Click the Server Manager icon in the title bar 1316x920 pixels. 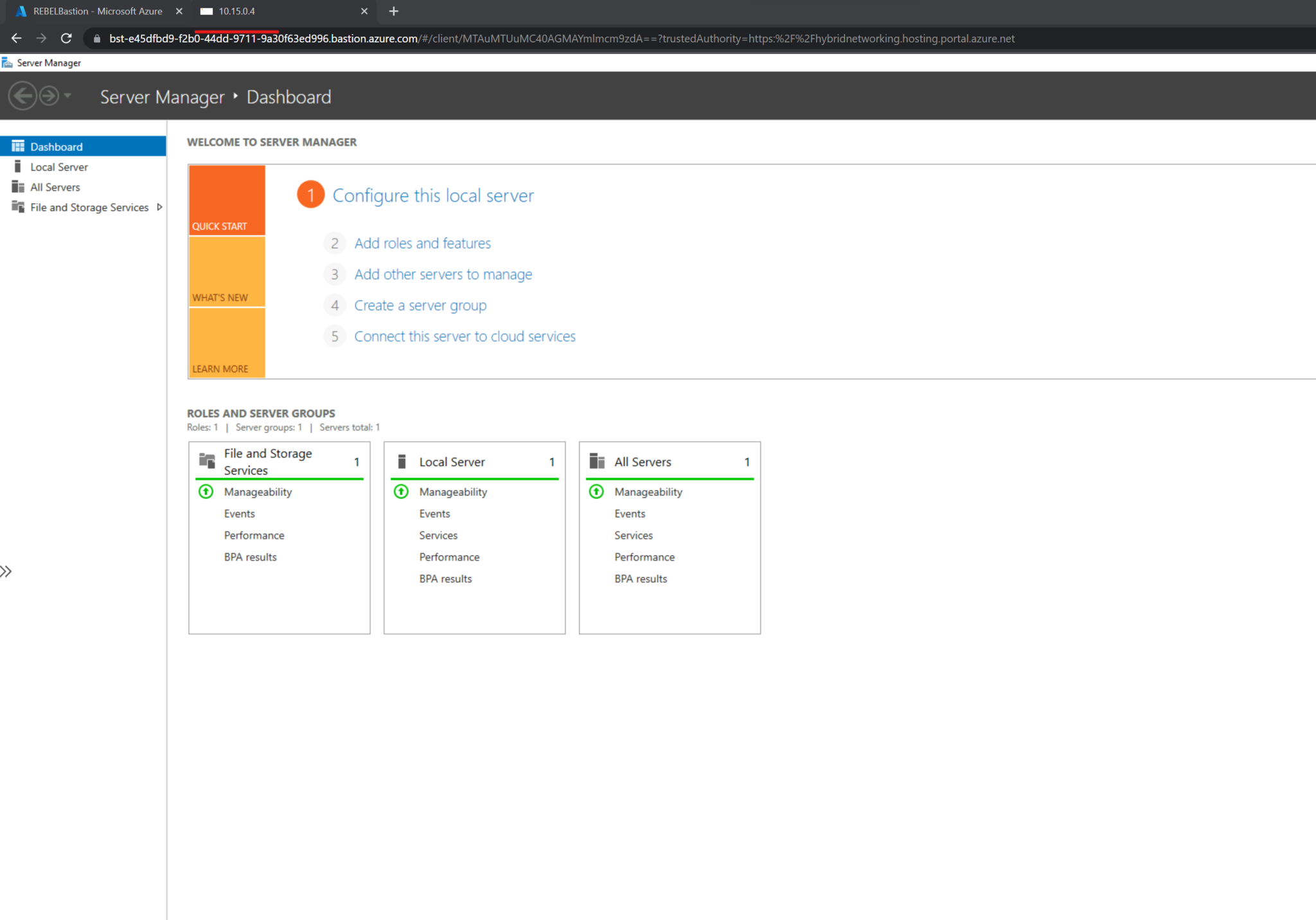pos(8,62)
